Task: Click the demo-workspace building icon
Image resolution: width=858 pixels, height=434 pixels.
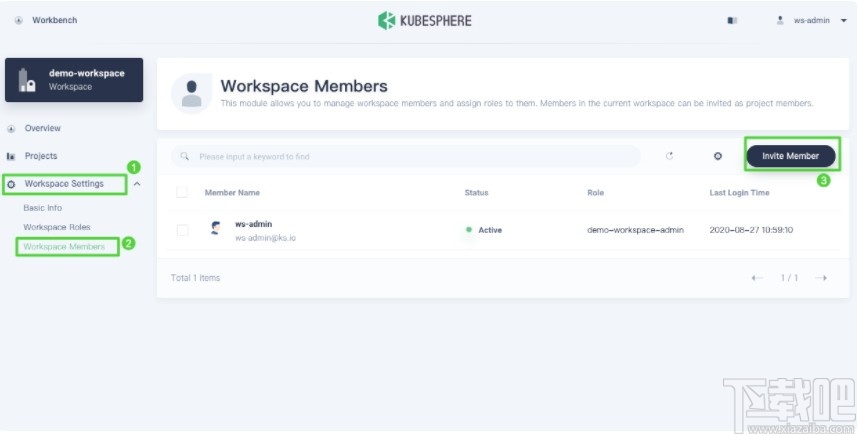Action: [x=28, y=80]
